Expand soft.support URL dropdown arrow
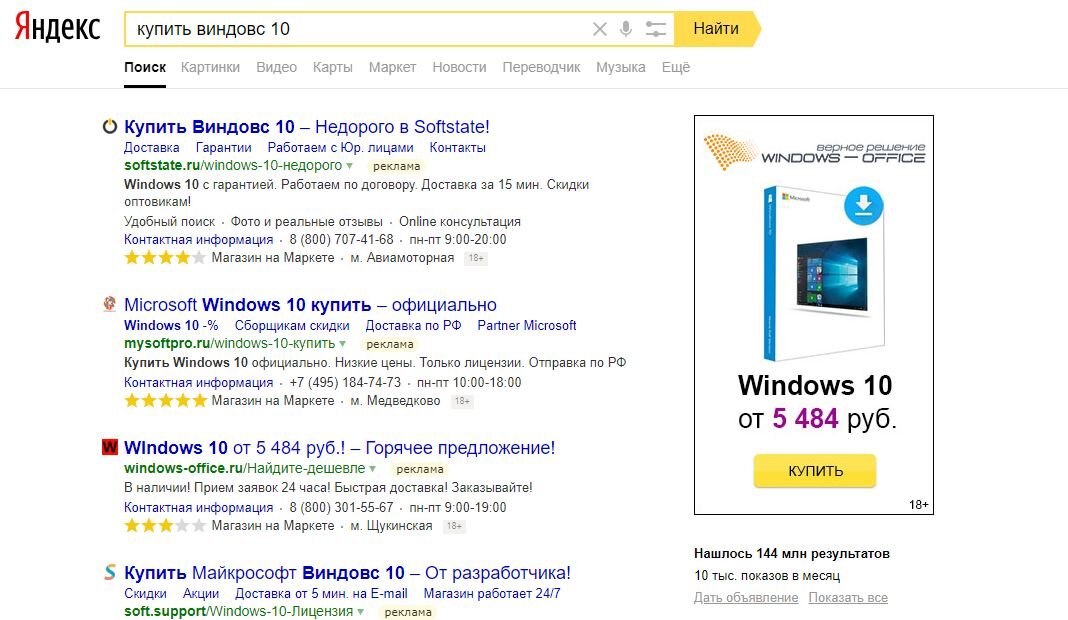 [x=360, y=611]
